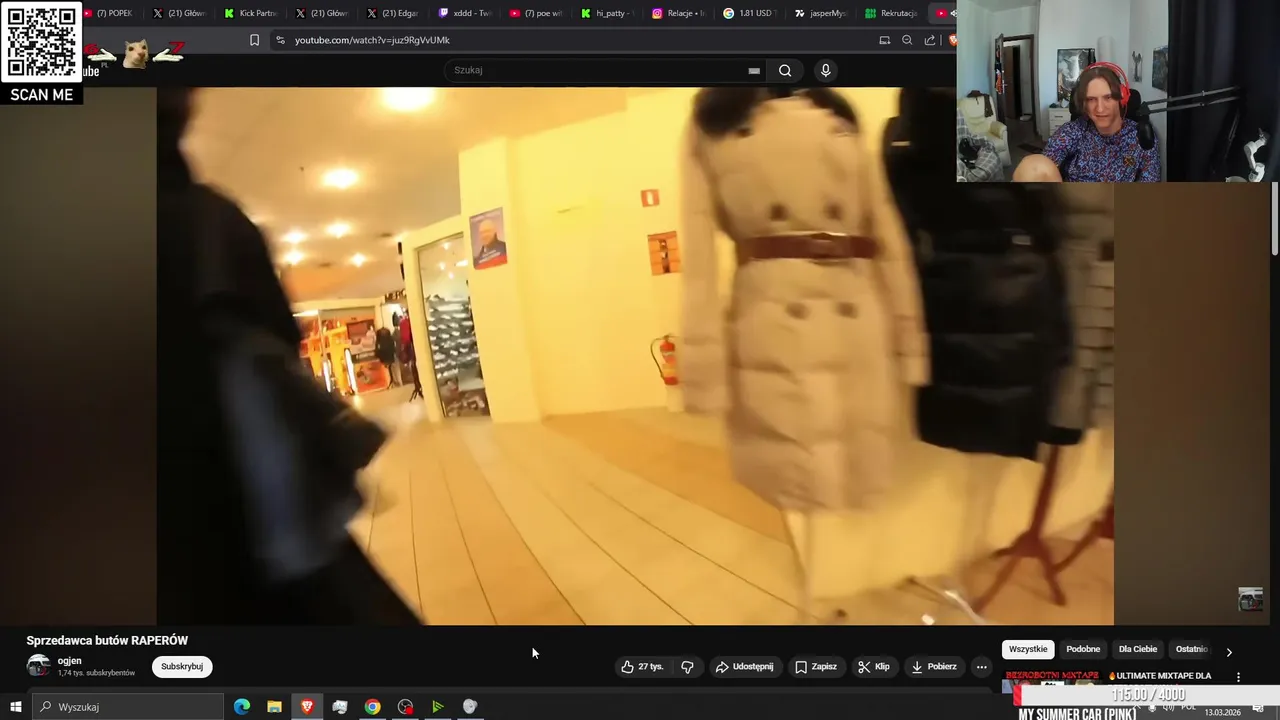Open the round dark app icon after Chrome
The width and height of the screenshot is (1280, 720).
405,707
